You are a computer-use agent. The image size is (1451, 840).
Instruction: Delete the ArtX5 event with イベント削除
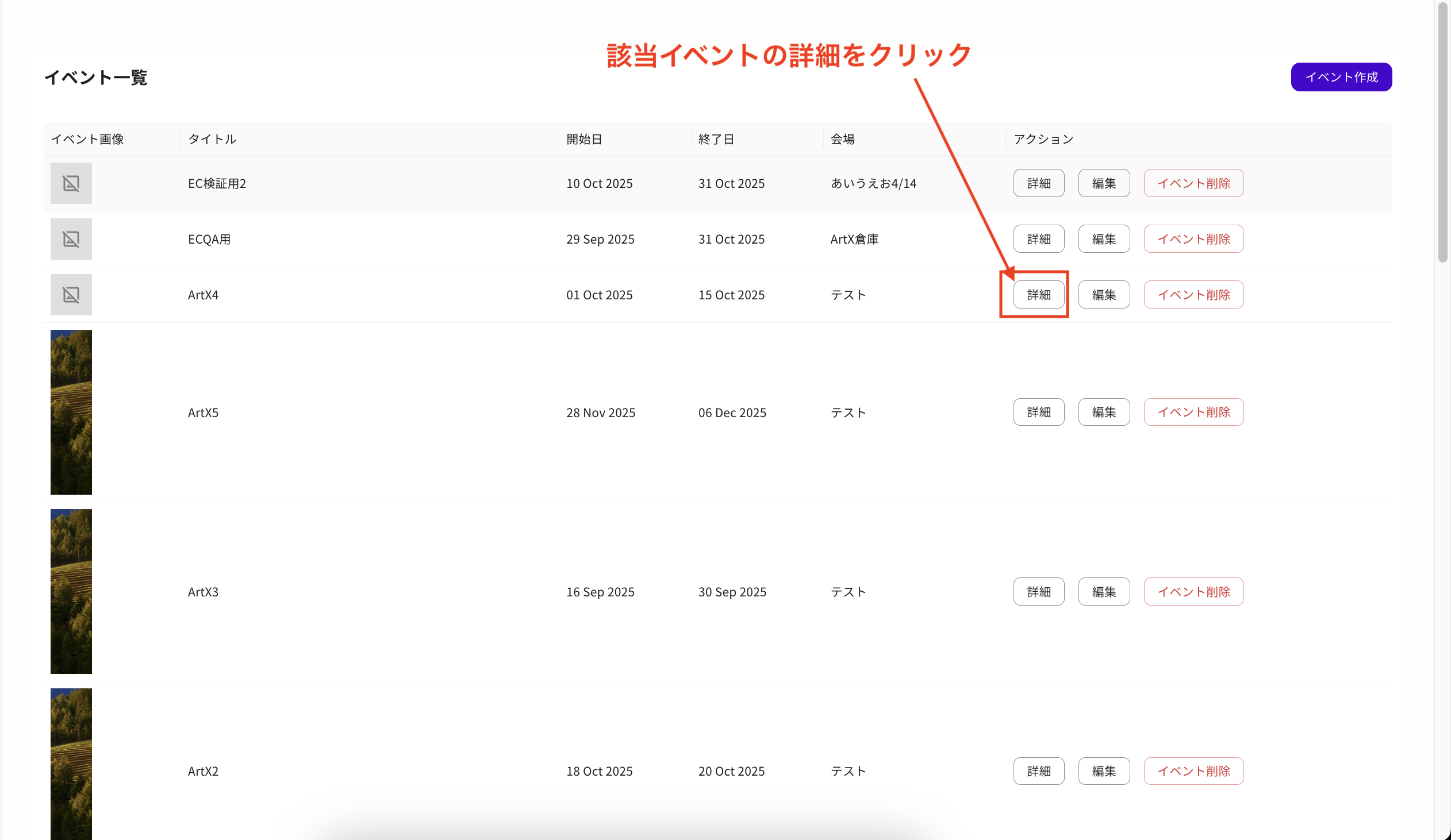[x=1193, y=412]
